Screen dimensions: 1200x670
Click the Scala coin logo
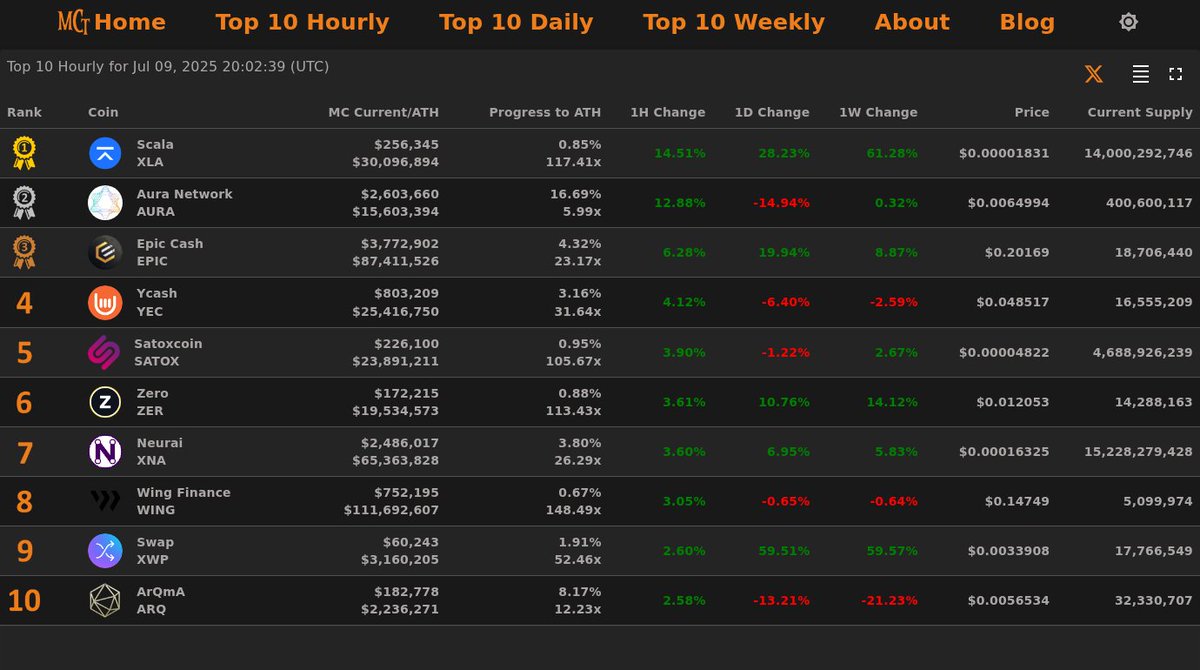point(105,153)
